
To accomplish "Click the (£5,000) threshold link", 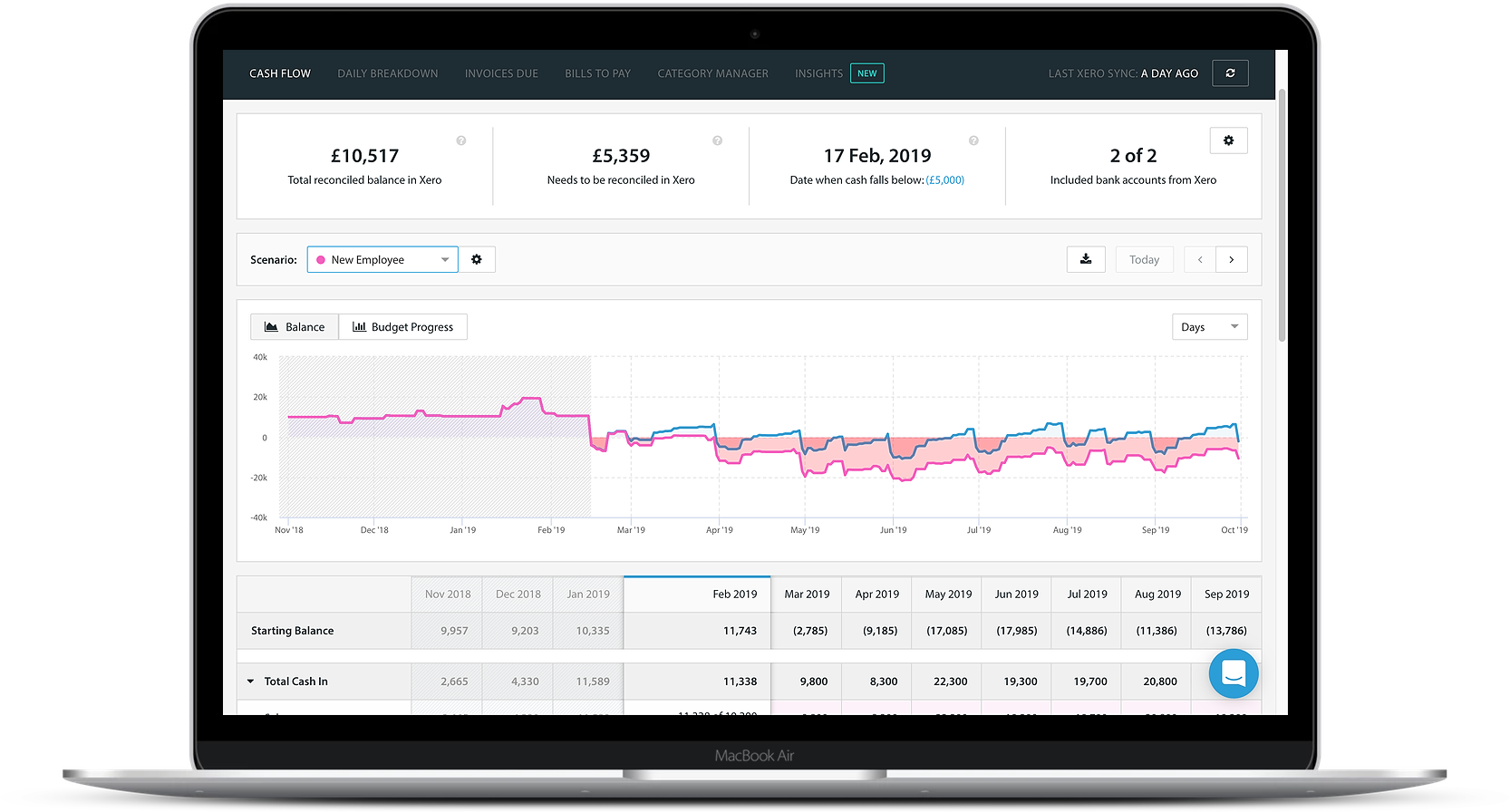I will pyautogui.click(x=944, y=180).
